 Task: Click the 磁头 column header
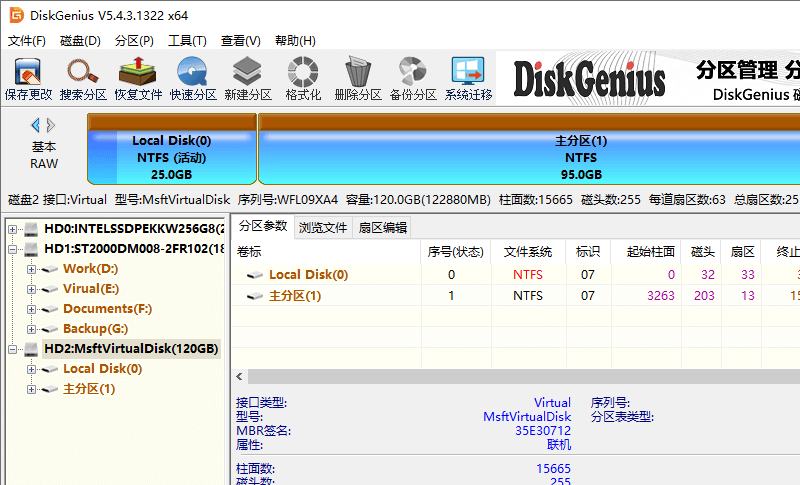pyautogui.click(x=702, y=251)
